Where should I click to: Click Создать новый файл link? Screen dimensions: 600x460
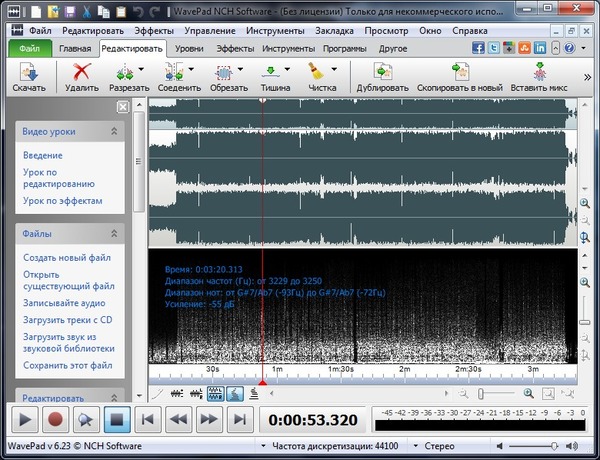(67, 258)
